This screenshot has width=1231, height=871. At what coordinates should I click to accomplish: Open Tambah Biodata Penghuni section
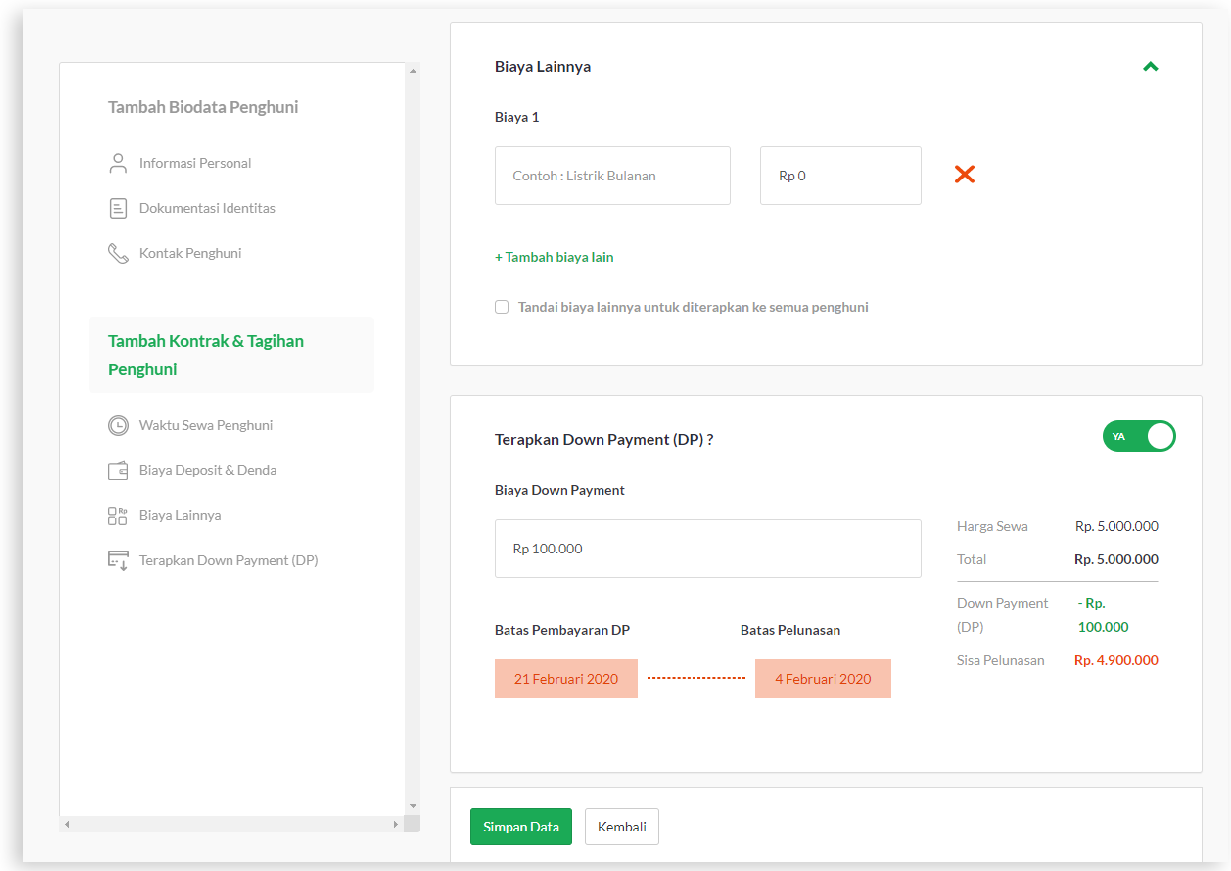click(203, 107)
